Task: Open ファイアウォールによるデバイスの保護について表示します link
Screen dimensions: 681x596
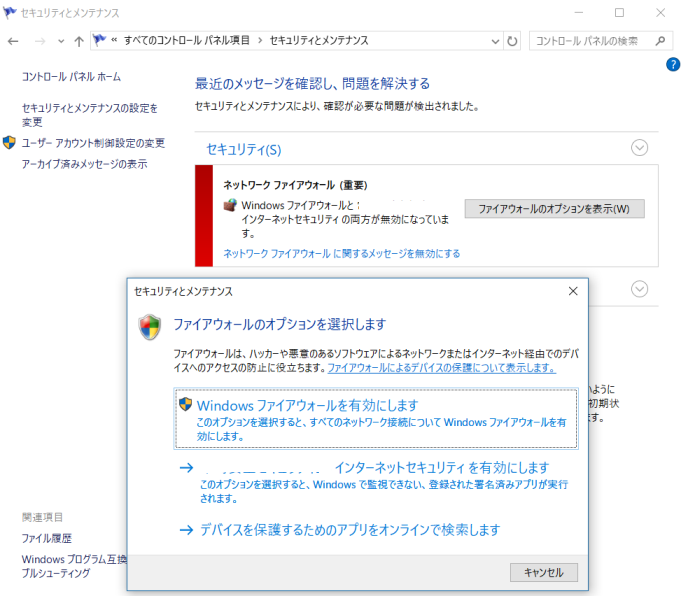Action: tap(442, 368)
